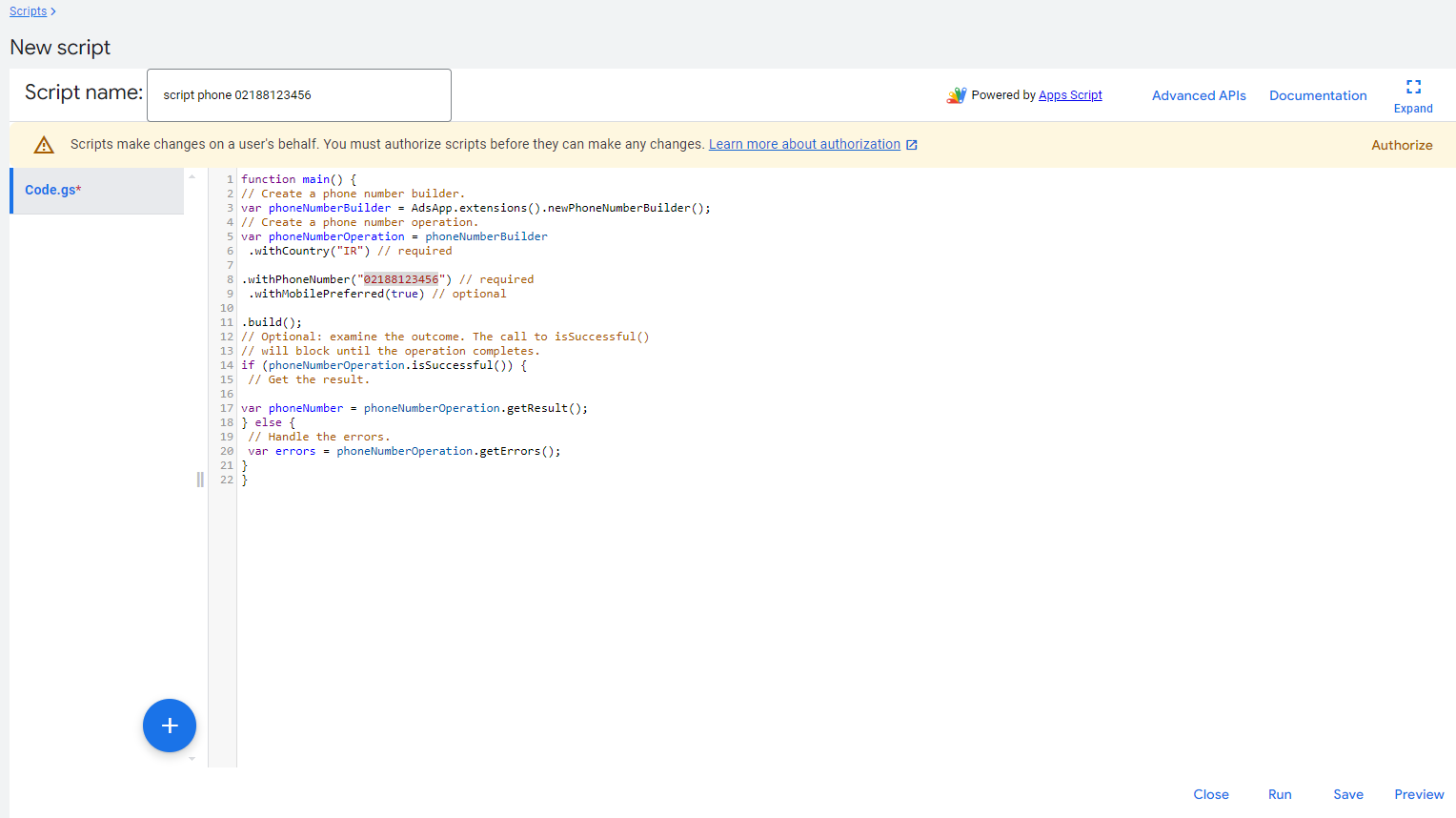1456x818 pixels.
Task: Authorize the script
Action: (1402, 145)
